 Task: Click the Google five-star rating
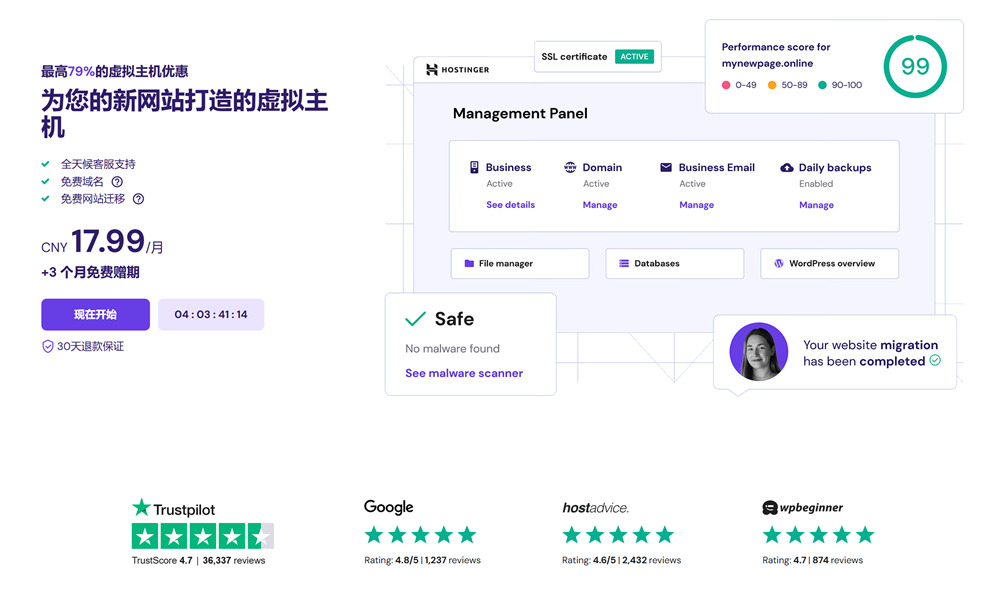420,535
